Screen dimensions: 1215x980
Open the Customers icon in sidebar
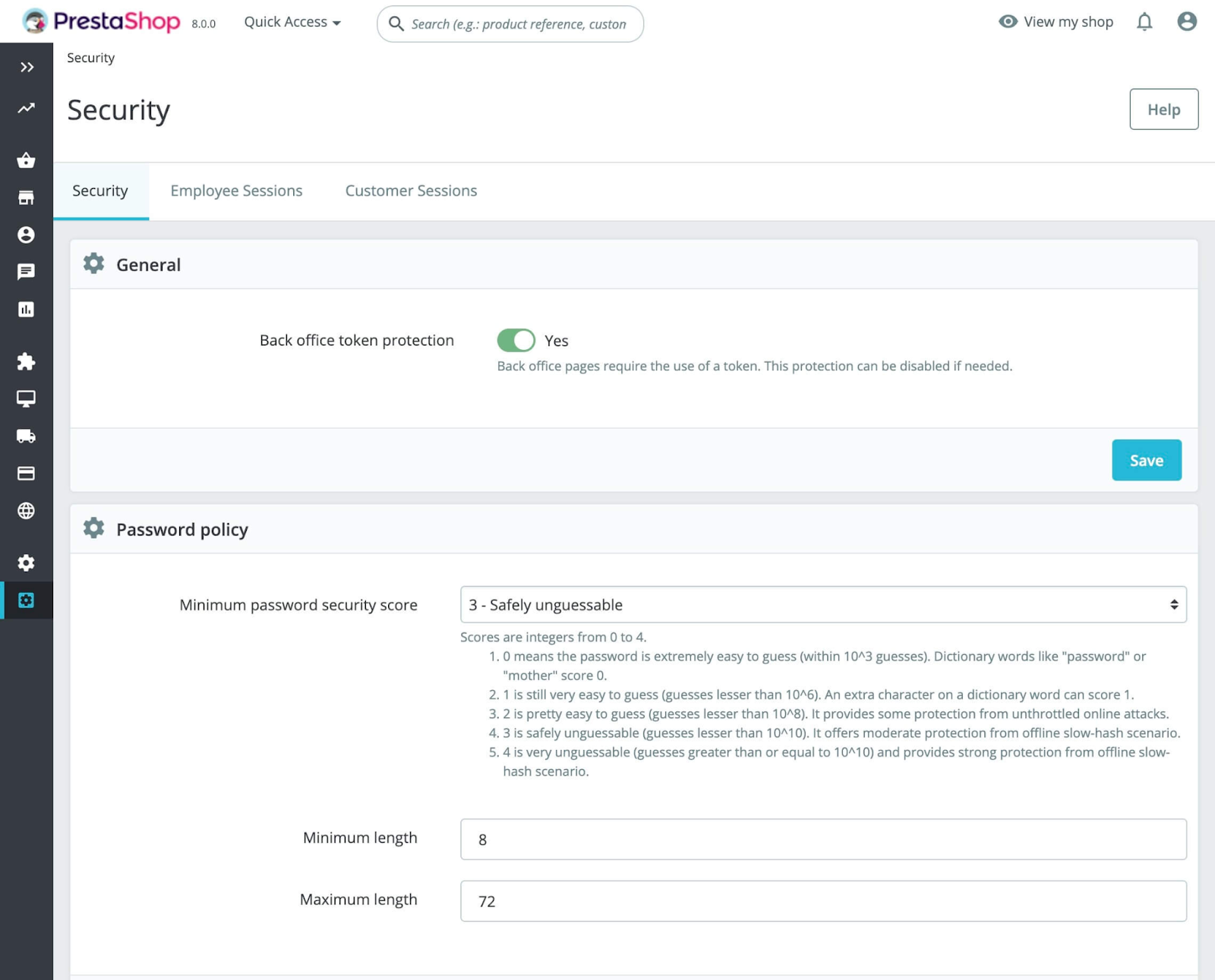click(x=27, y=235)
